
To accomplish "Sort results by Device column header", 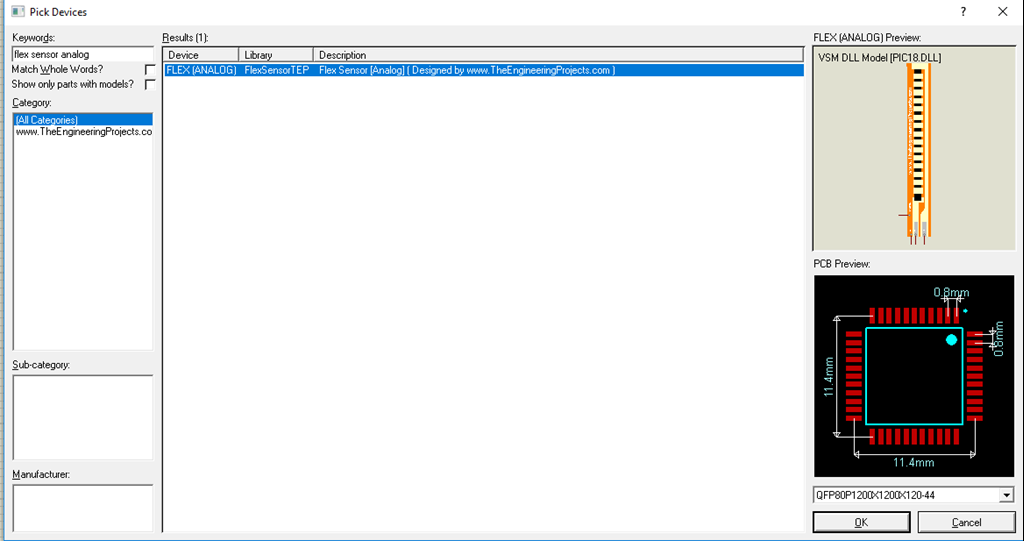I will 201,55.
